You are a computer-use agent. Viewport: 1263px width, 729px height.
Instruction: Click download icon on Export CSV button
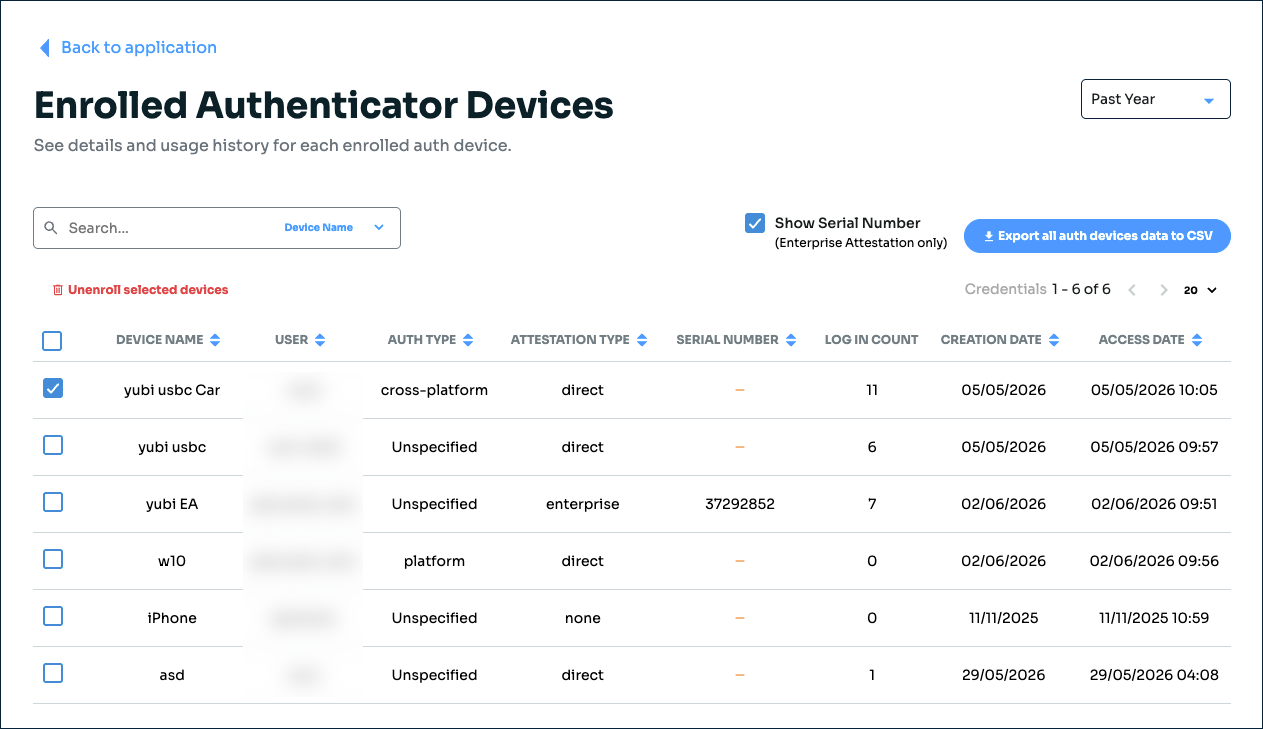988,236
